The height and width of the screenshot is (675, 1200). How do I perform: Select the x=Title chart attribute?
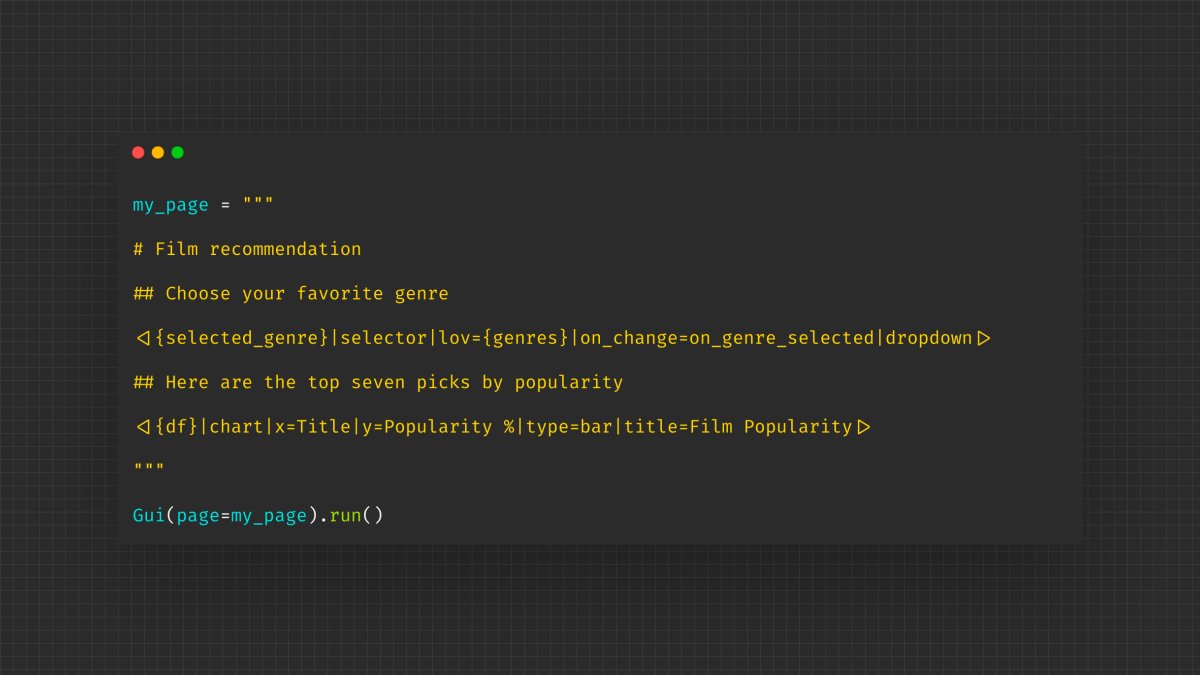coord(314,426)
